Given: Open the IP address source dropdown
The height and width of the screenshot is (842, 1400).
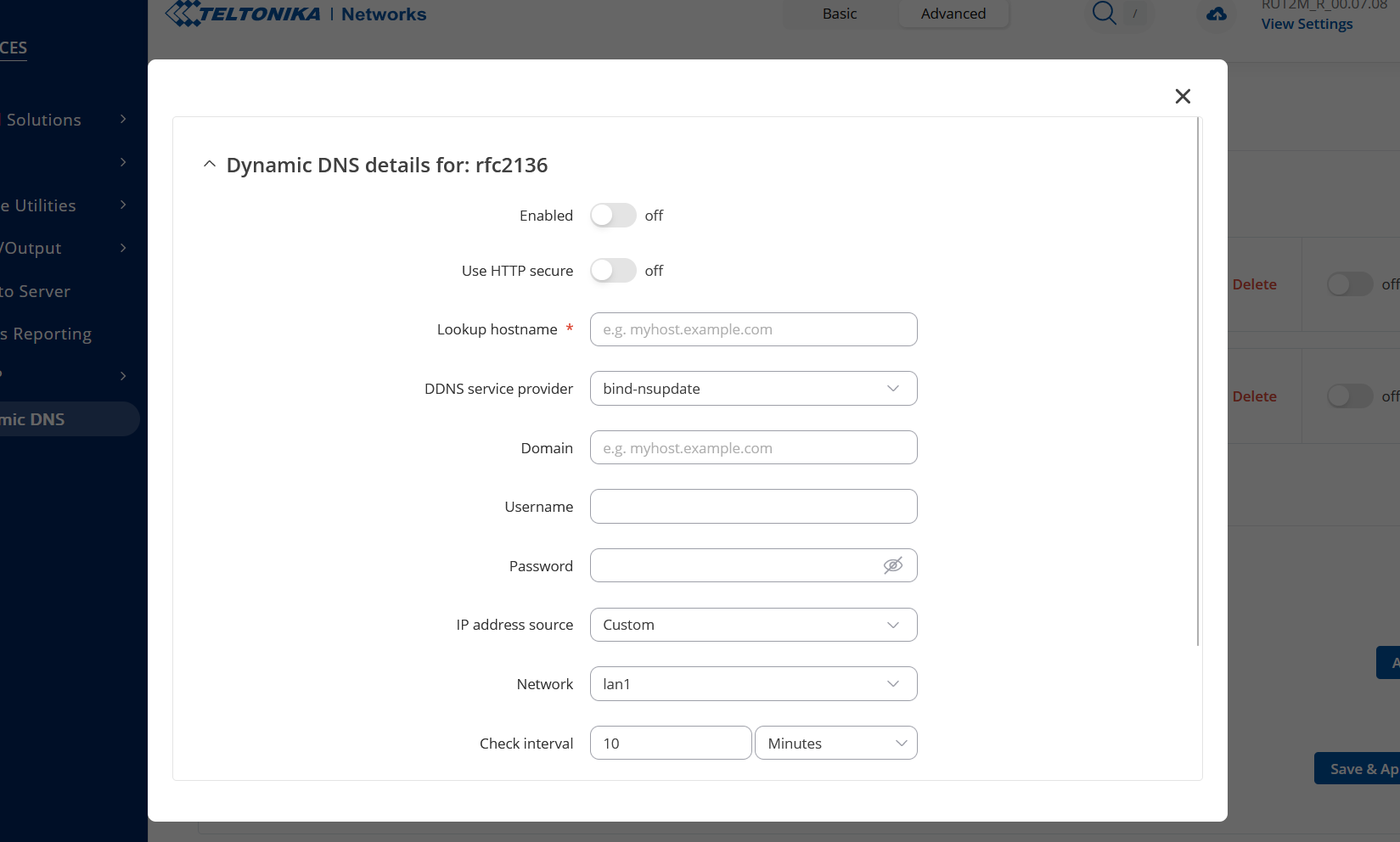Looking at the screenshot, I should pyautogui.click(x=754, y=625).
